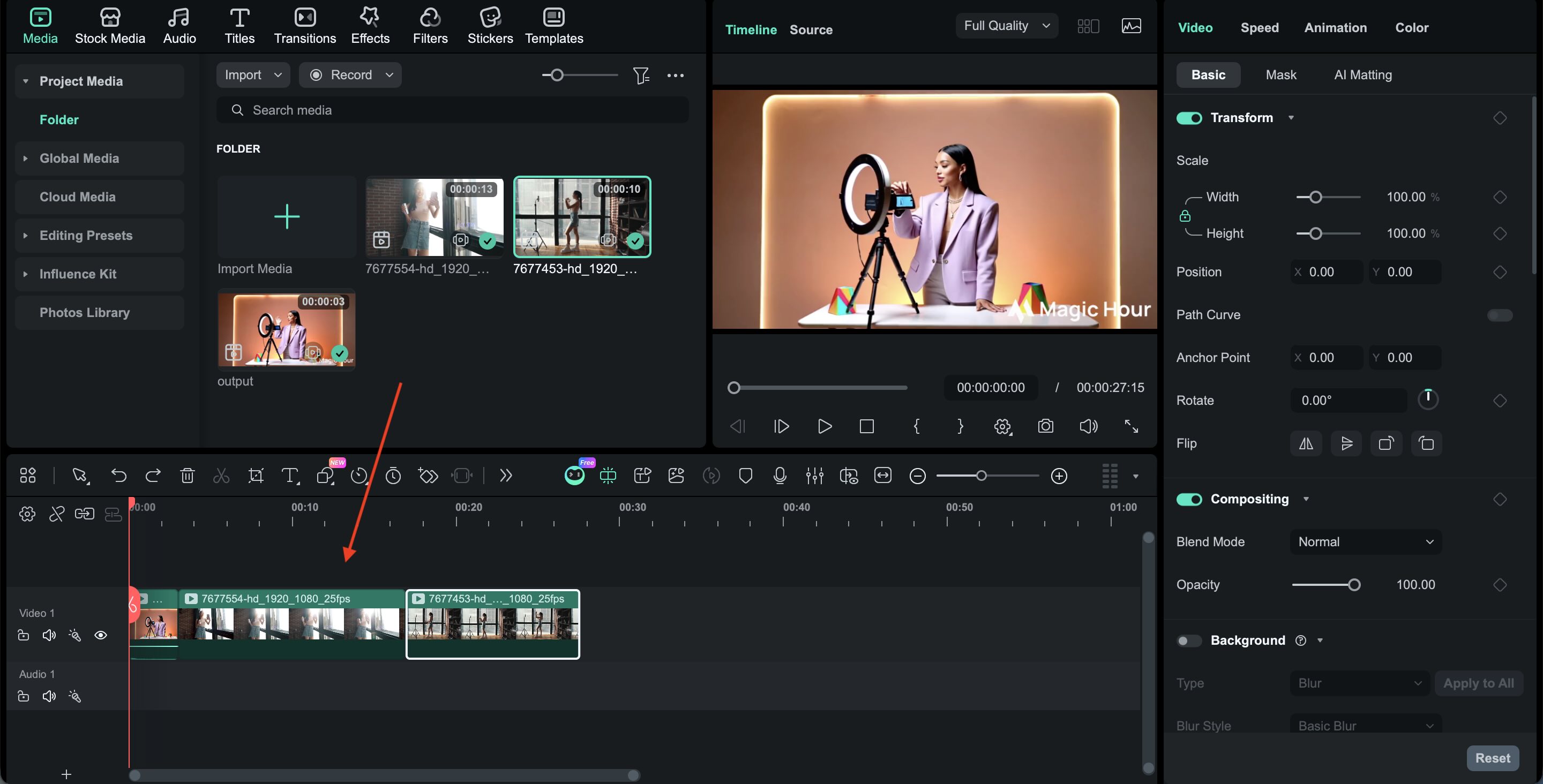The image size is (1543, 784).
Task: Open the Audio Mixer icon
Action: 814,475
